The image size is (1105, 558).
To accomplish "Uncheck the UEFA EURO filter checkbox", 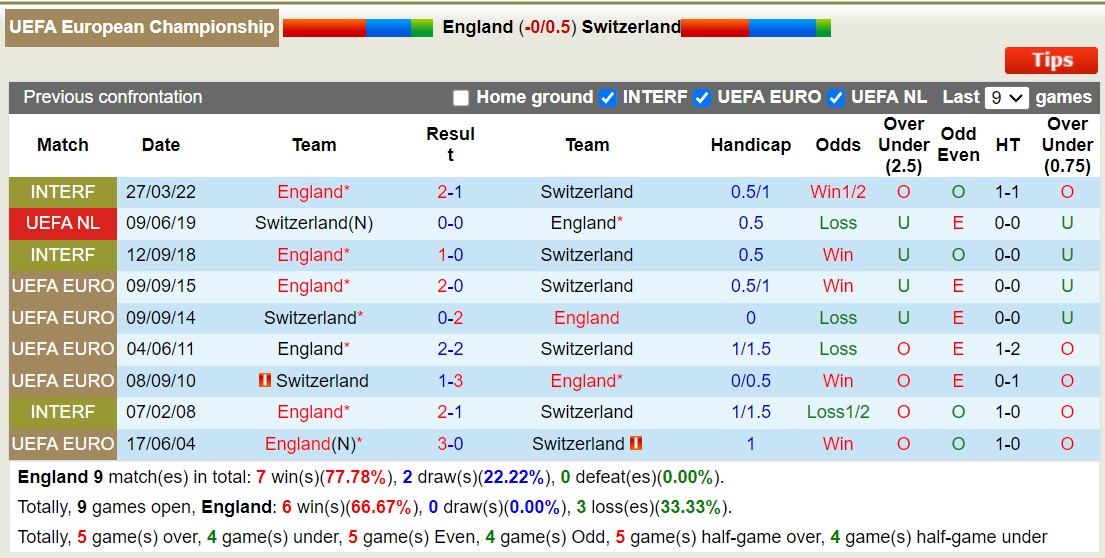I will 701,98.
